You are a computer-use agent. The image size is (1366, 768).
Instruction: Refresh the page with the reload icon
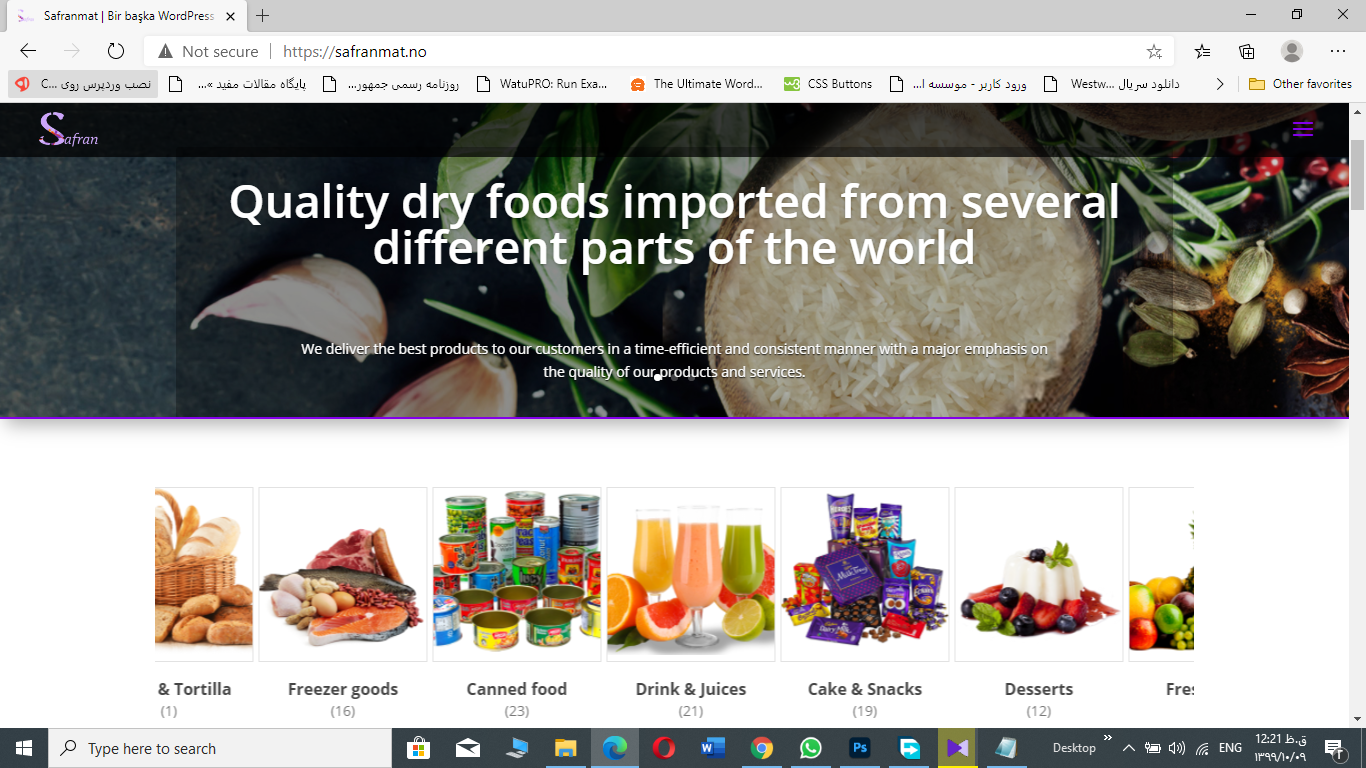[115, 51]
